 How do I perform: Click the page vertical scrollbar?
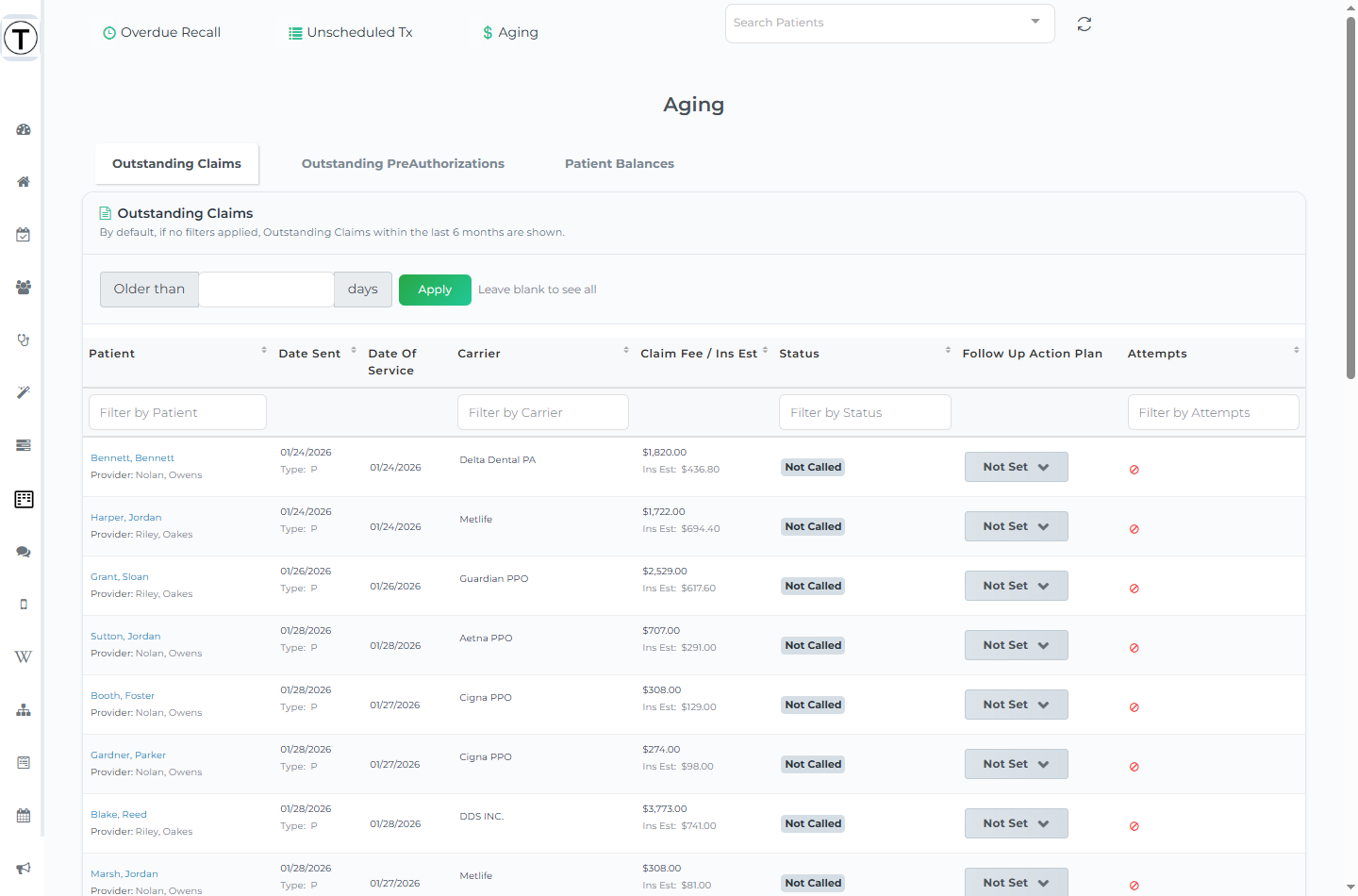(1350, 198)
